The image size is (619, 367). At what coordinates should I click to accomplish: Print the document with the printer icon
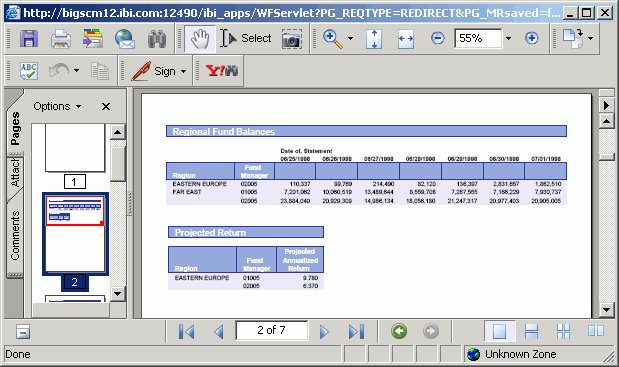click(x=61, y=39)
